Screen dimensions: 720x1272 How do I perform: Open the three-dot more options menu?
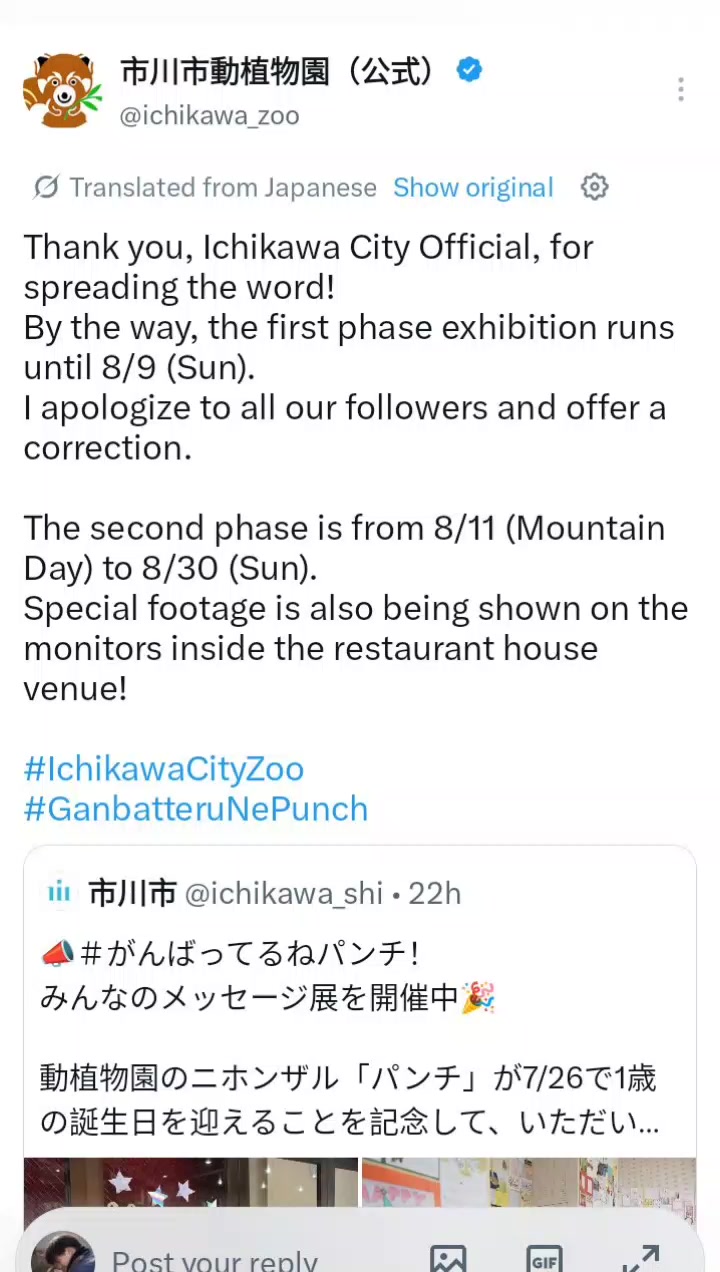(x=680, y=90)
